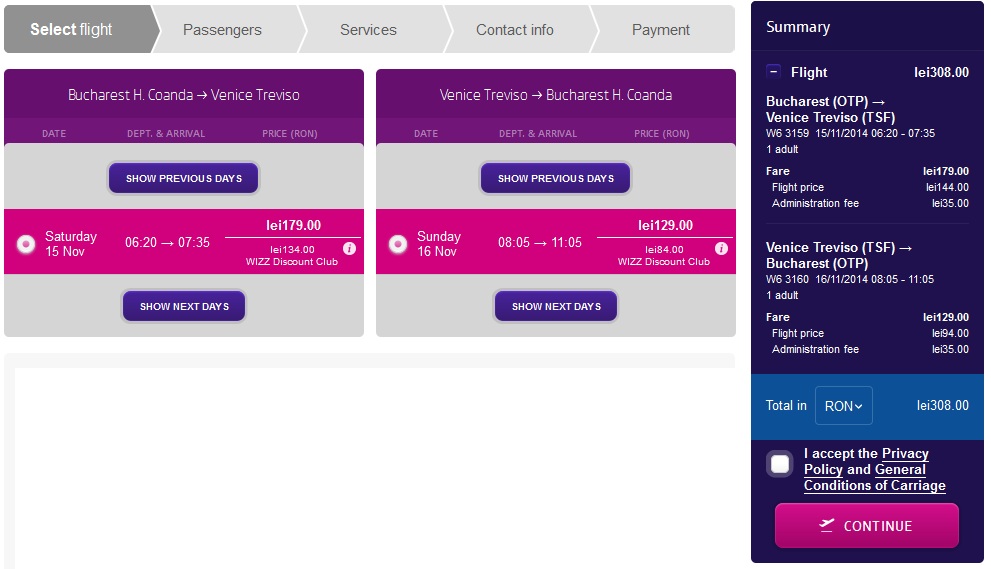This screenshot has width=991, height=569.
Task: Open the RON currency dropdown
Action: (x=843, y=406)
